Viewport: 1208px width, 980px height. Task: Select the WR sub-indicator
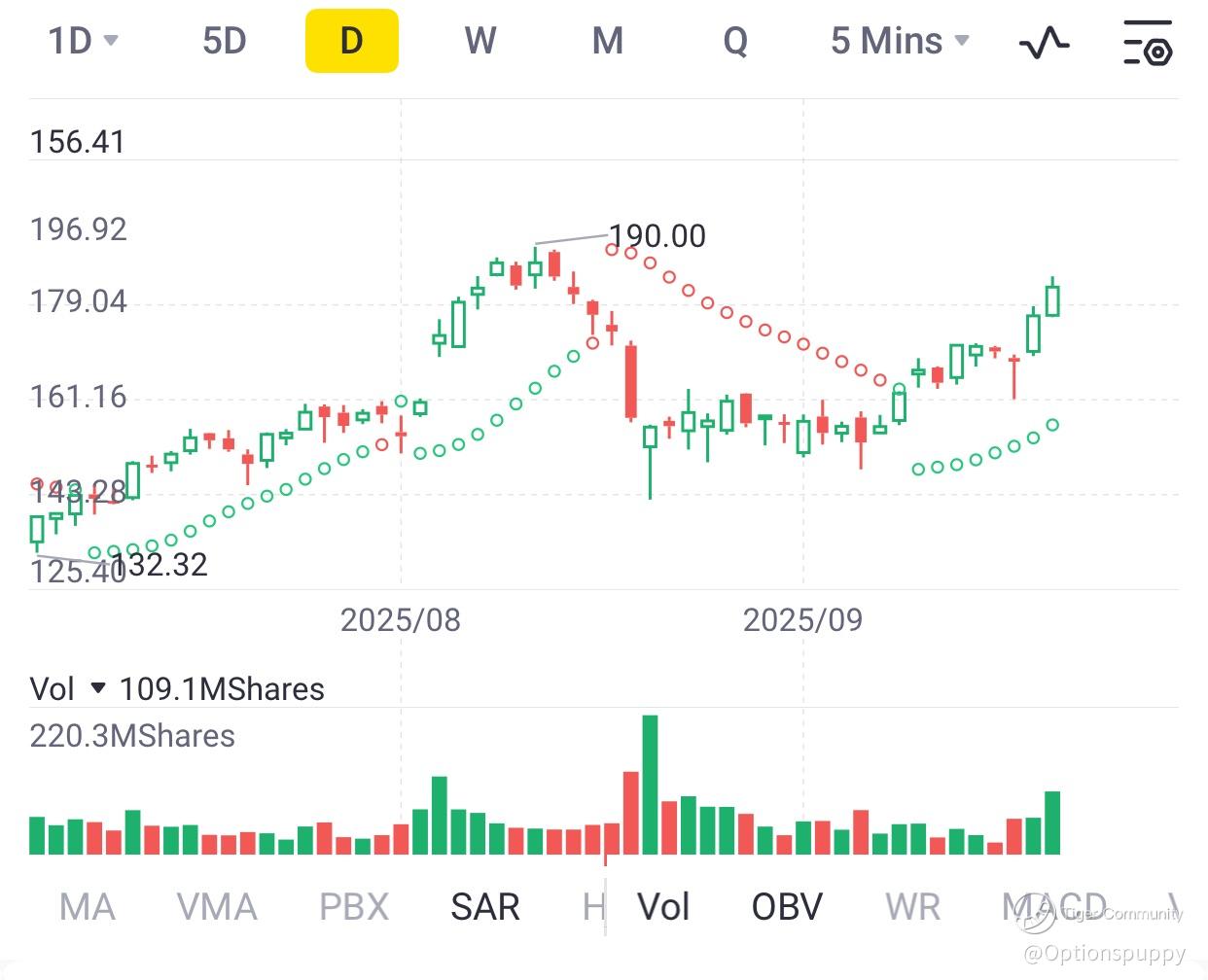[x=912, y=907]
